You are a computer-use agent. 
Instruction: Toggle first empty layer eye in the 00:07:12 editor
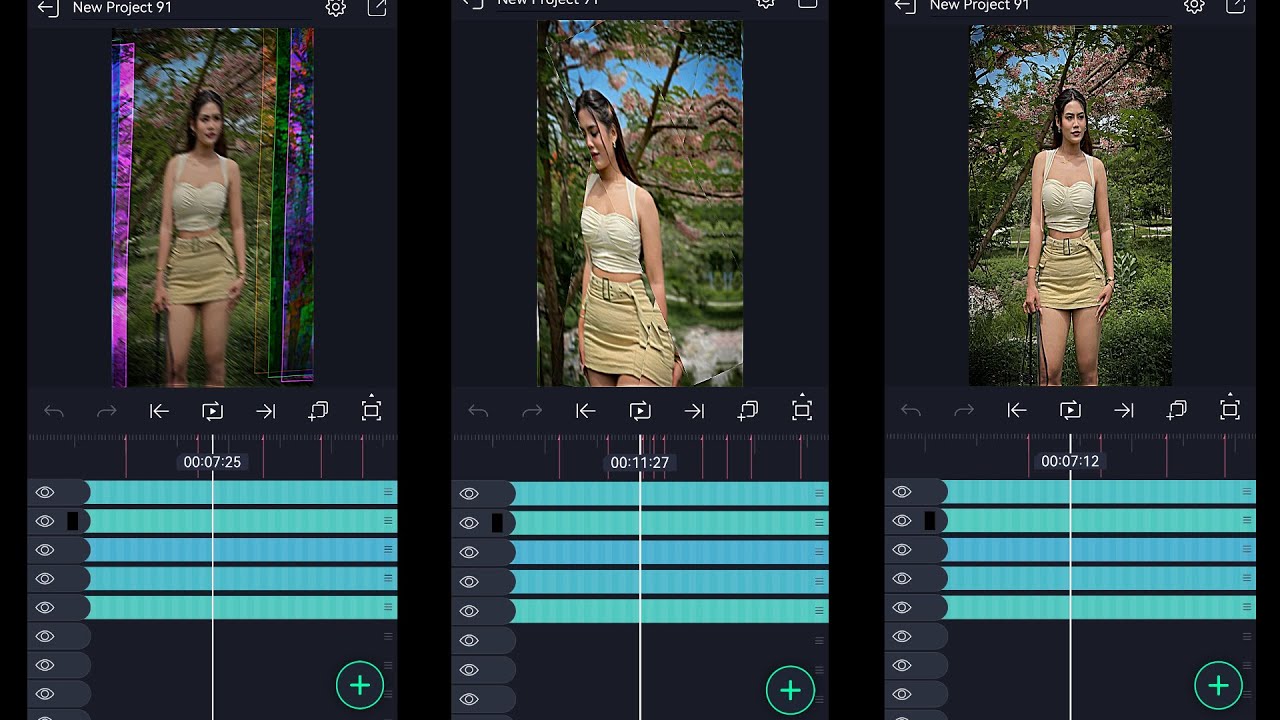[x=902, y=636]
